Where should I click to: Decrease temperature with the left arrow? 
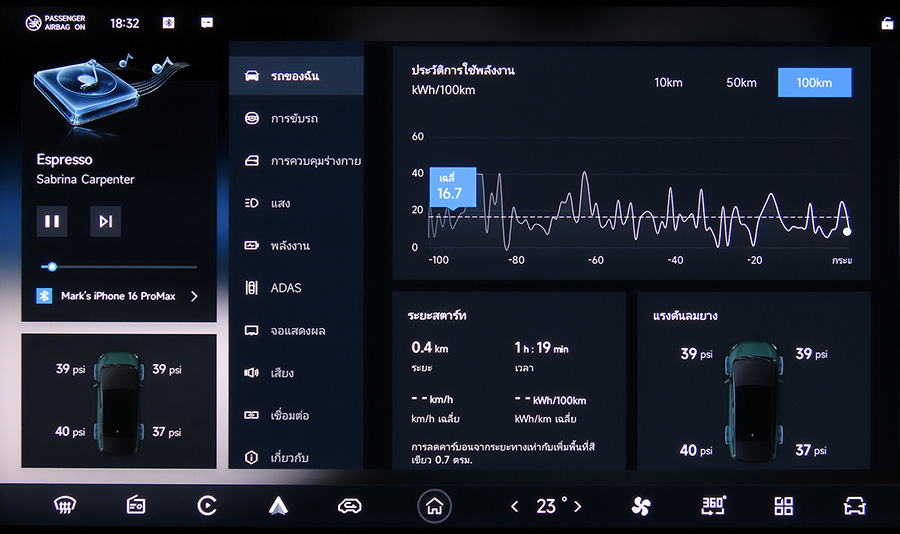pos(515,506)
